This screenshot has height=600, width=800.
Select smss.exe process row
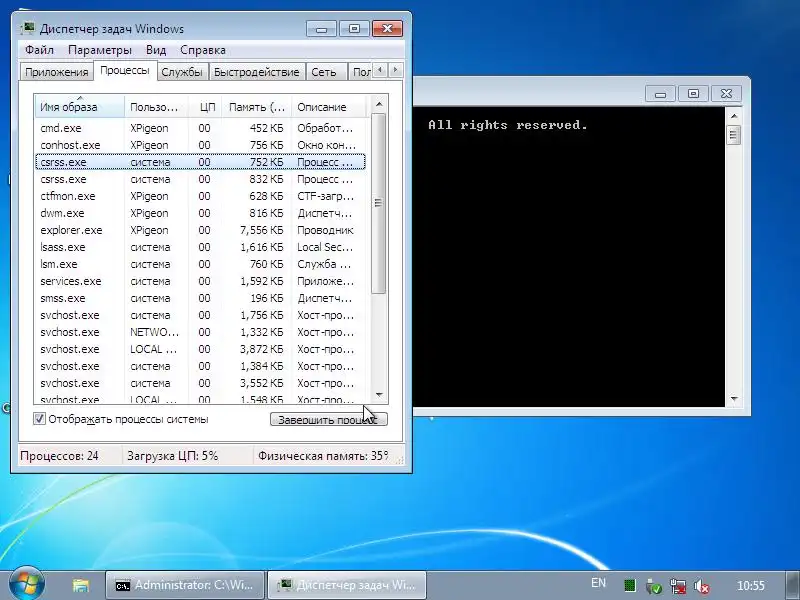201,298
